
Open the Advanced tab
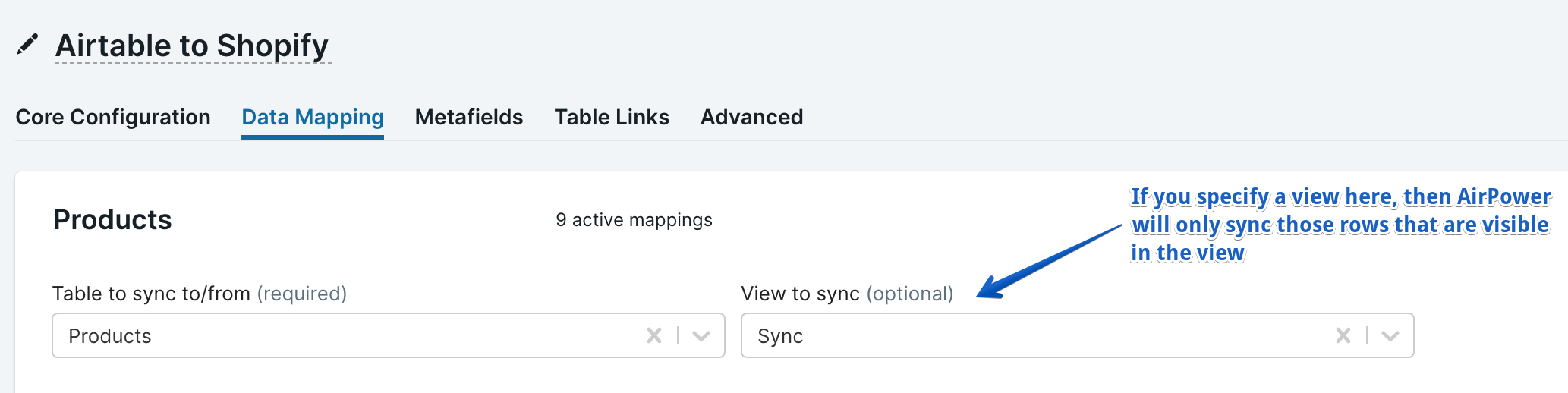751,117
